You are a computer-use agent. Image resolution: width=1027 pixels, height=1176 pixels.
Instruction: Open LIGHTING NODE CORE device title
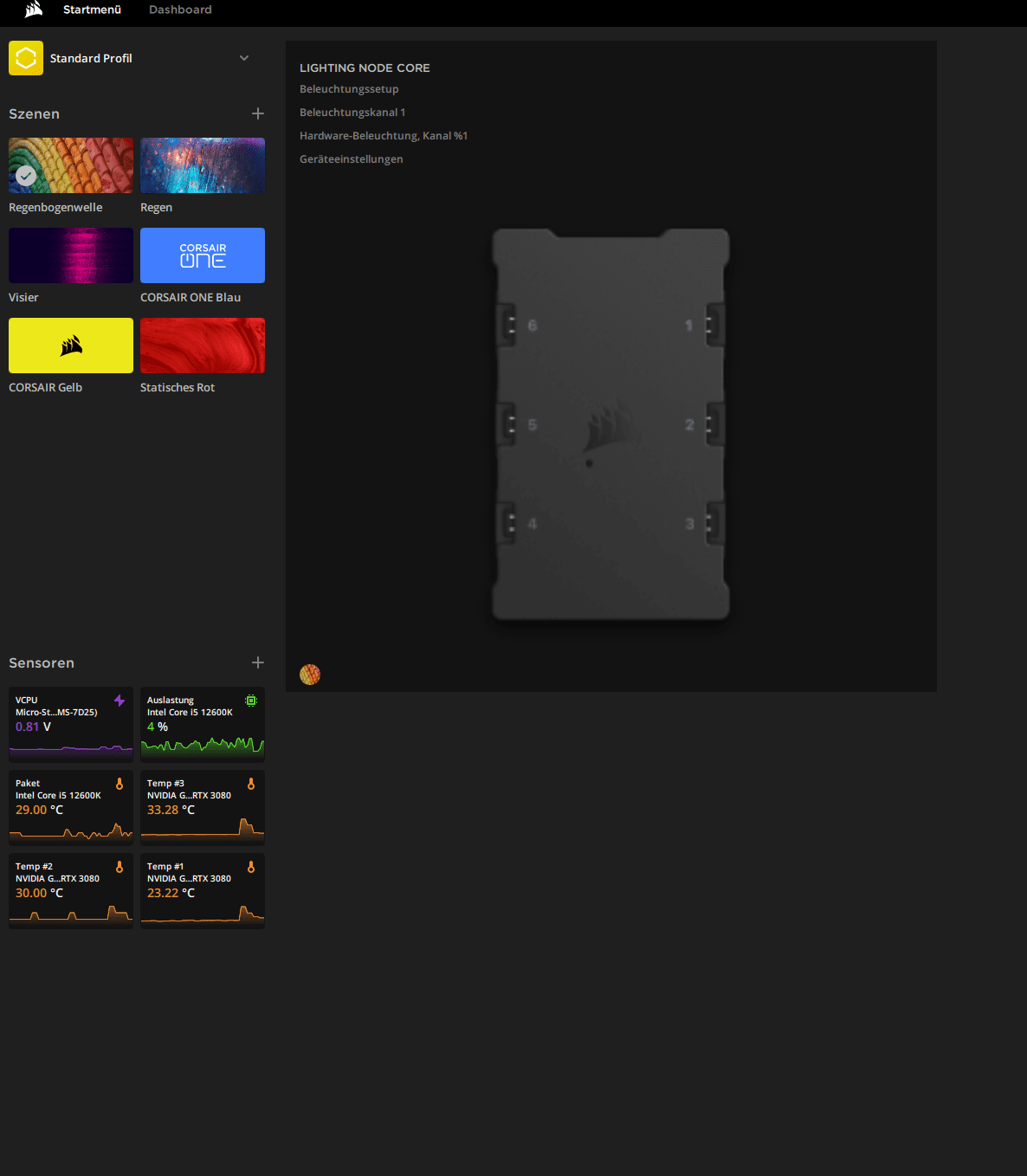click(x=365, y=68)
